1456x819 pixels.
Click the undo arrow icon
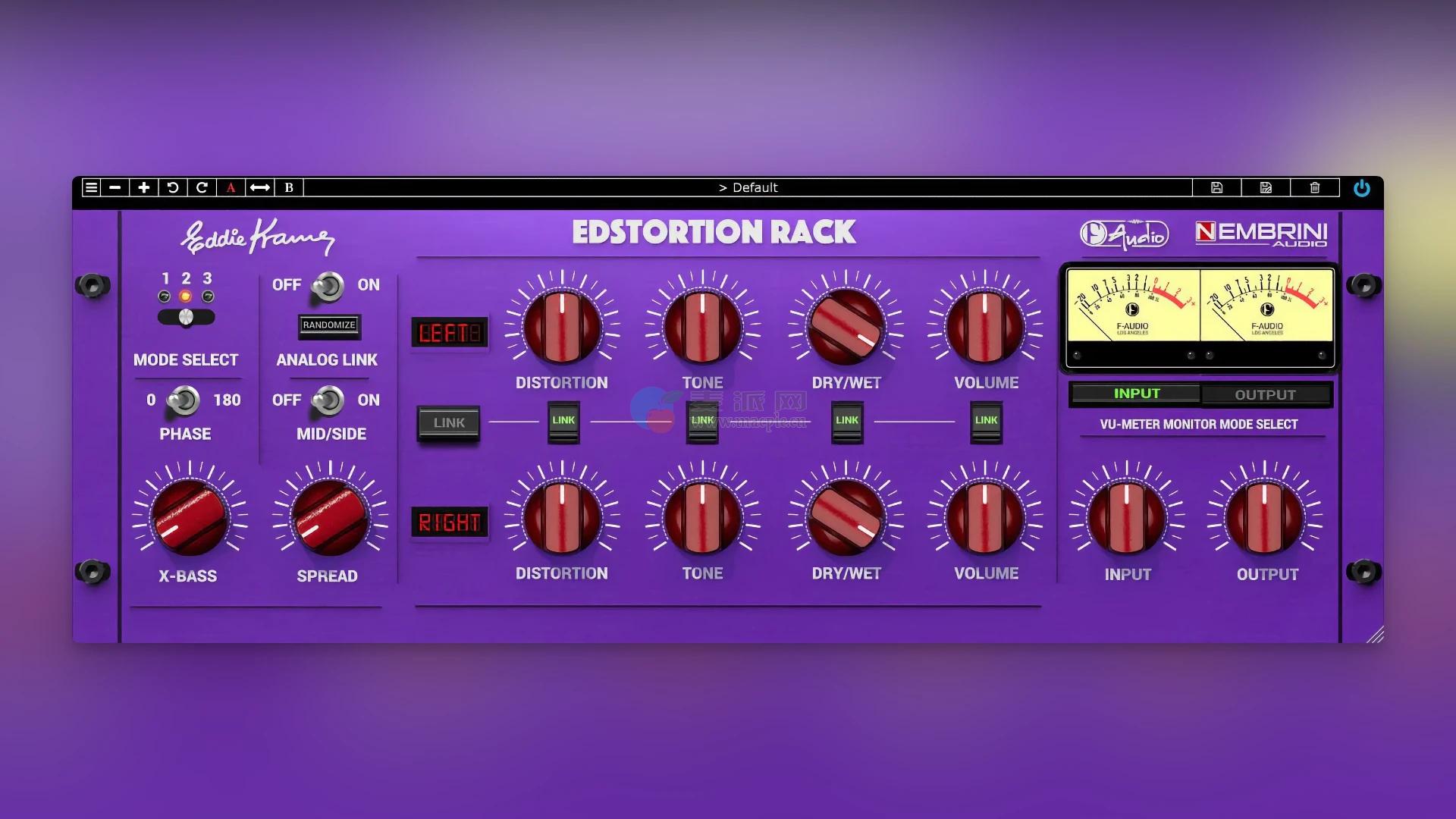point(173,187)
